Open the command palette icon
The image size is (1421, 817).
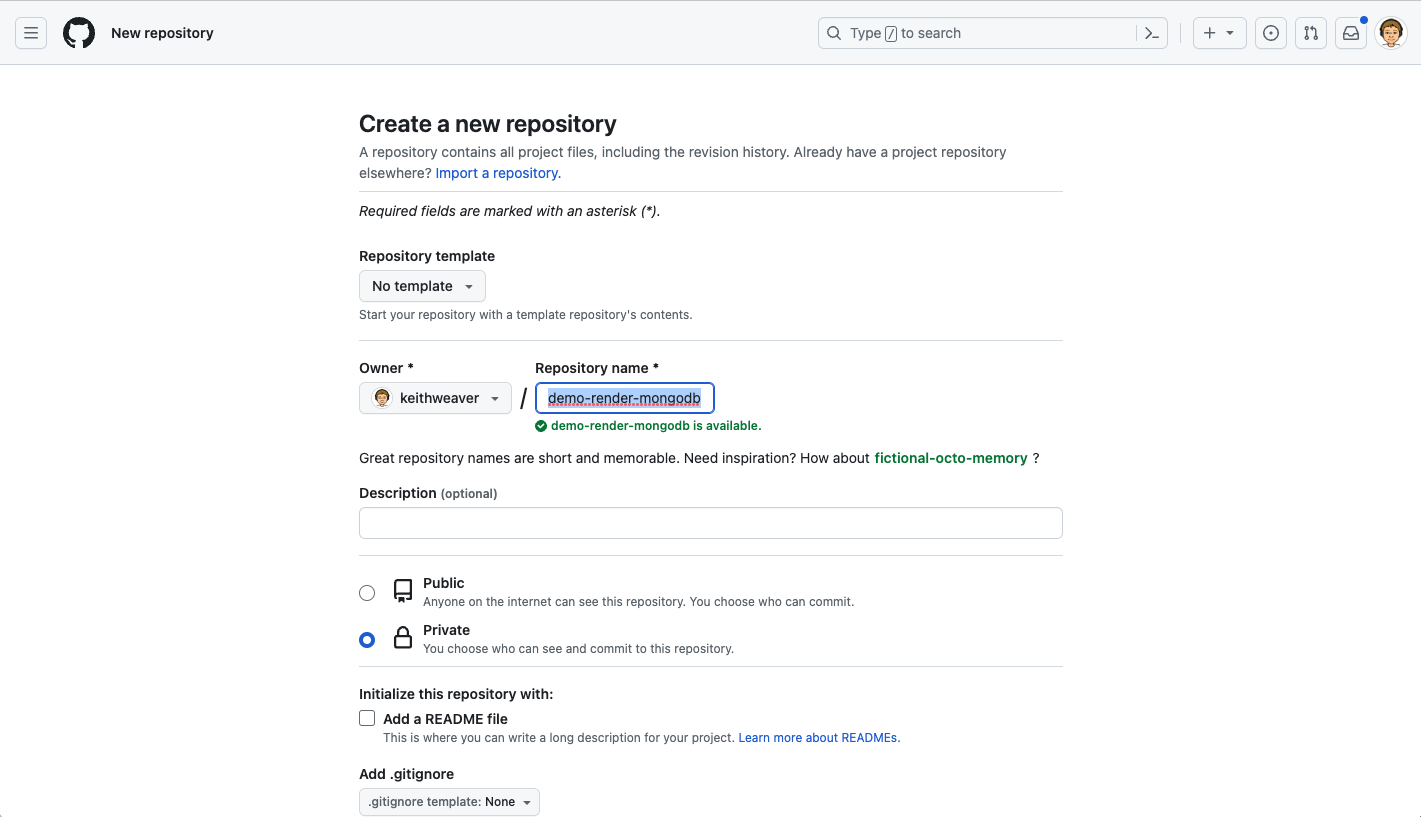point(1152,33)
